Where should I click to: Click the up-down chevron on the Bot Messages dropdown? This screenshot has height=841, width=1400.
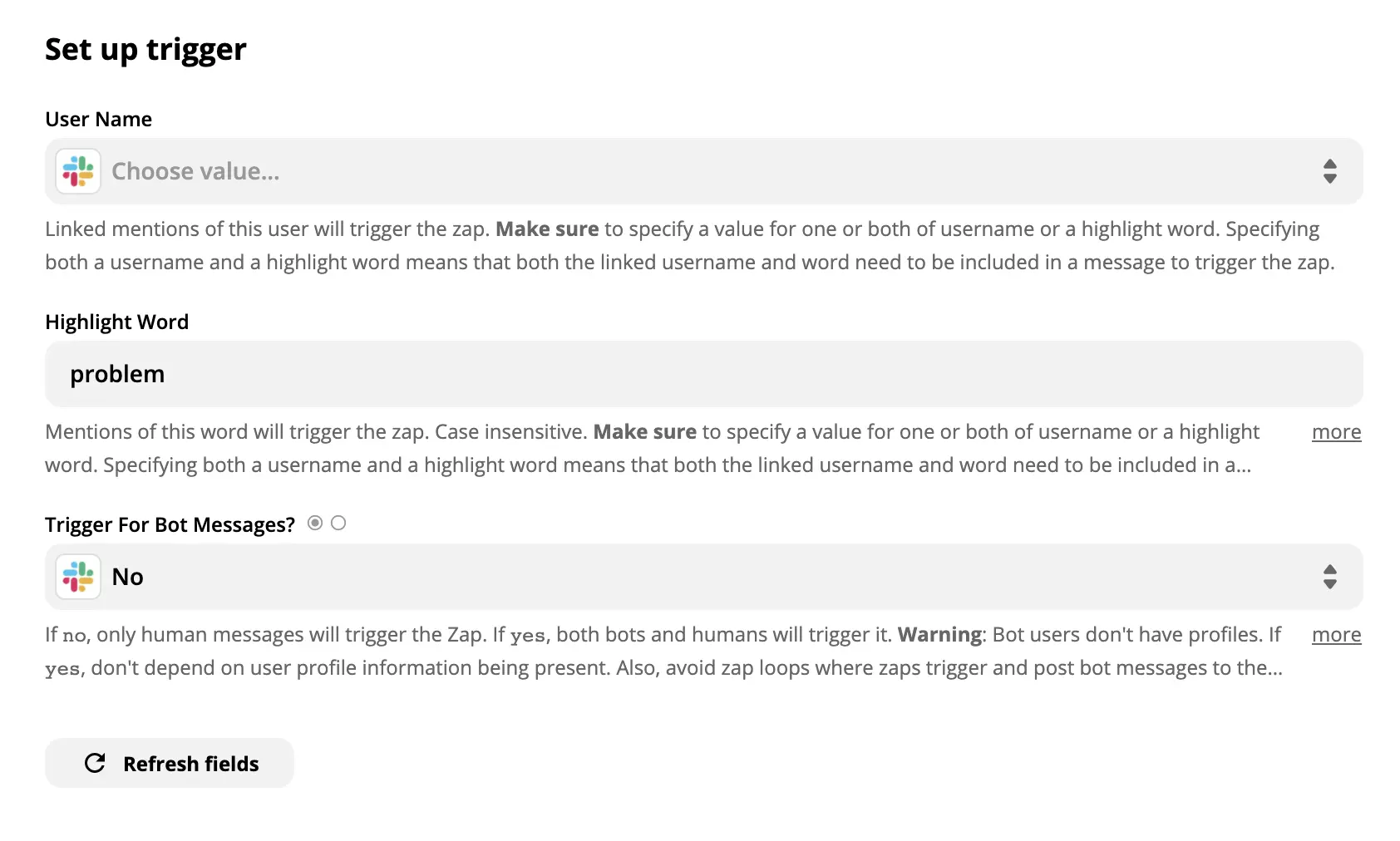(x=1331, y=576)
